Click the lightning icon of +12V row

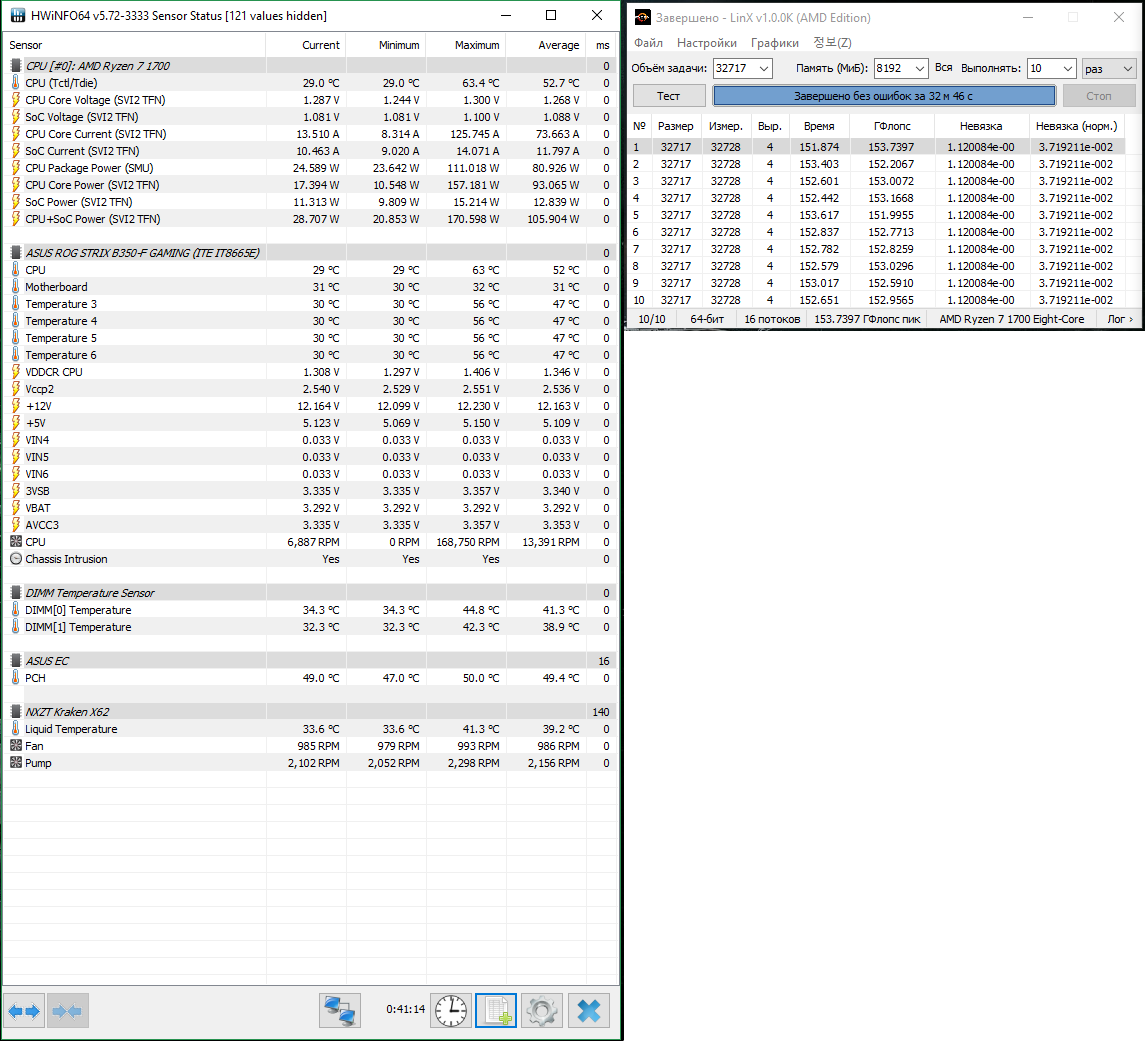pos(16,406)
